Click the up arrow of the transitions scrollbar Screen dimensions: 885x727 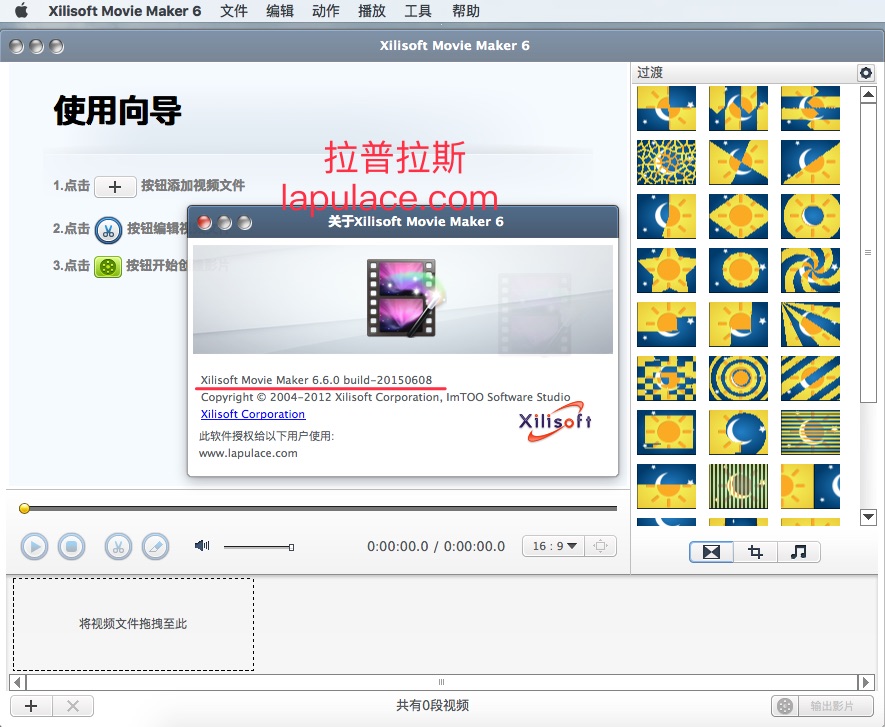point(868,94)
